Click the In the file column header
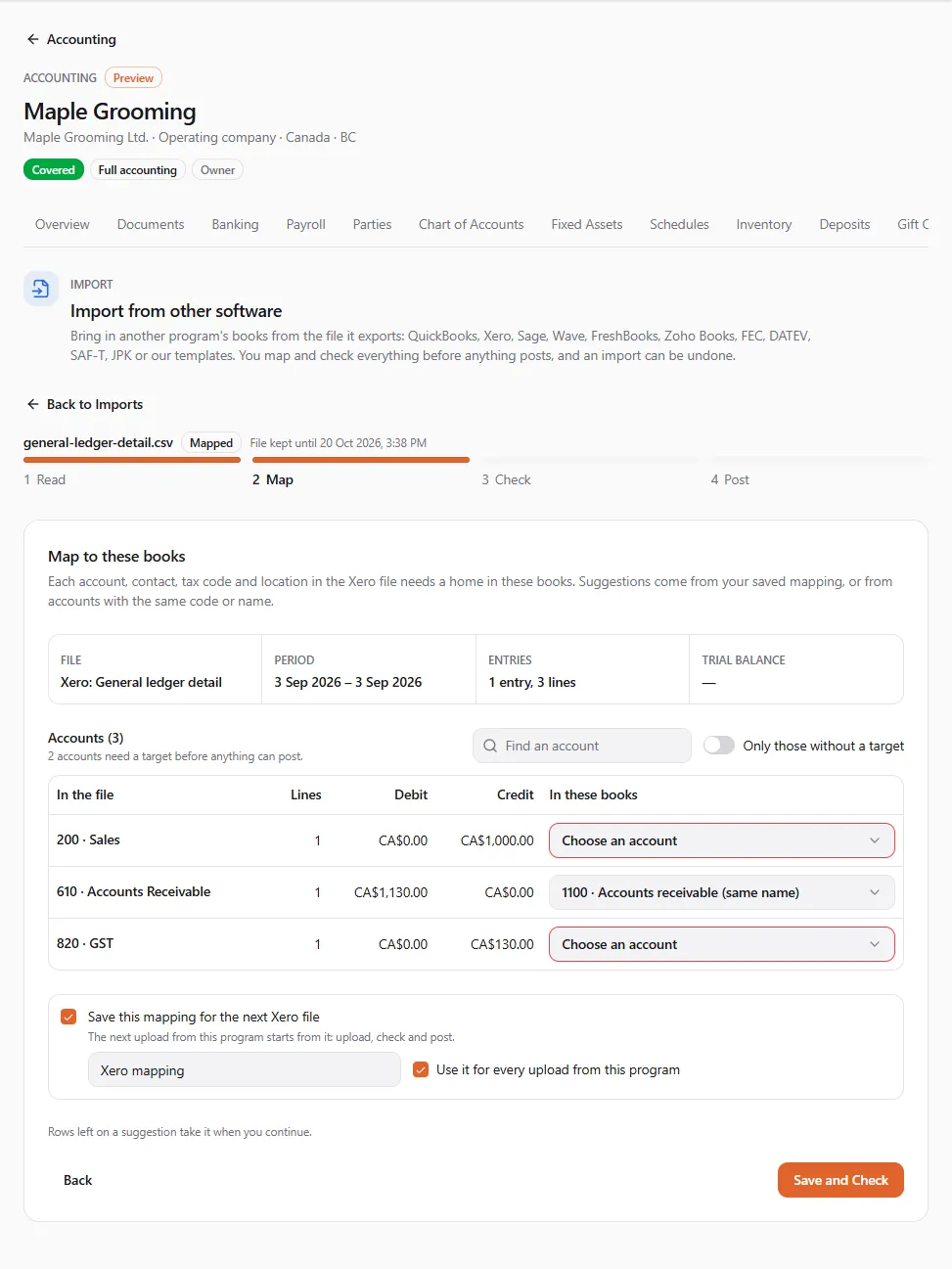Viewport: 952px width, 1269px height. tap(85, 794)
